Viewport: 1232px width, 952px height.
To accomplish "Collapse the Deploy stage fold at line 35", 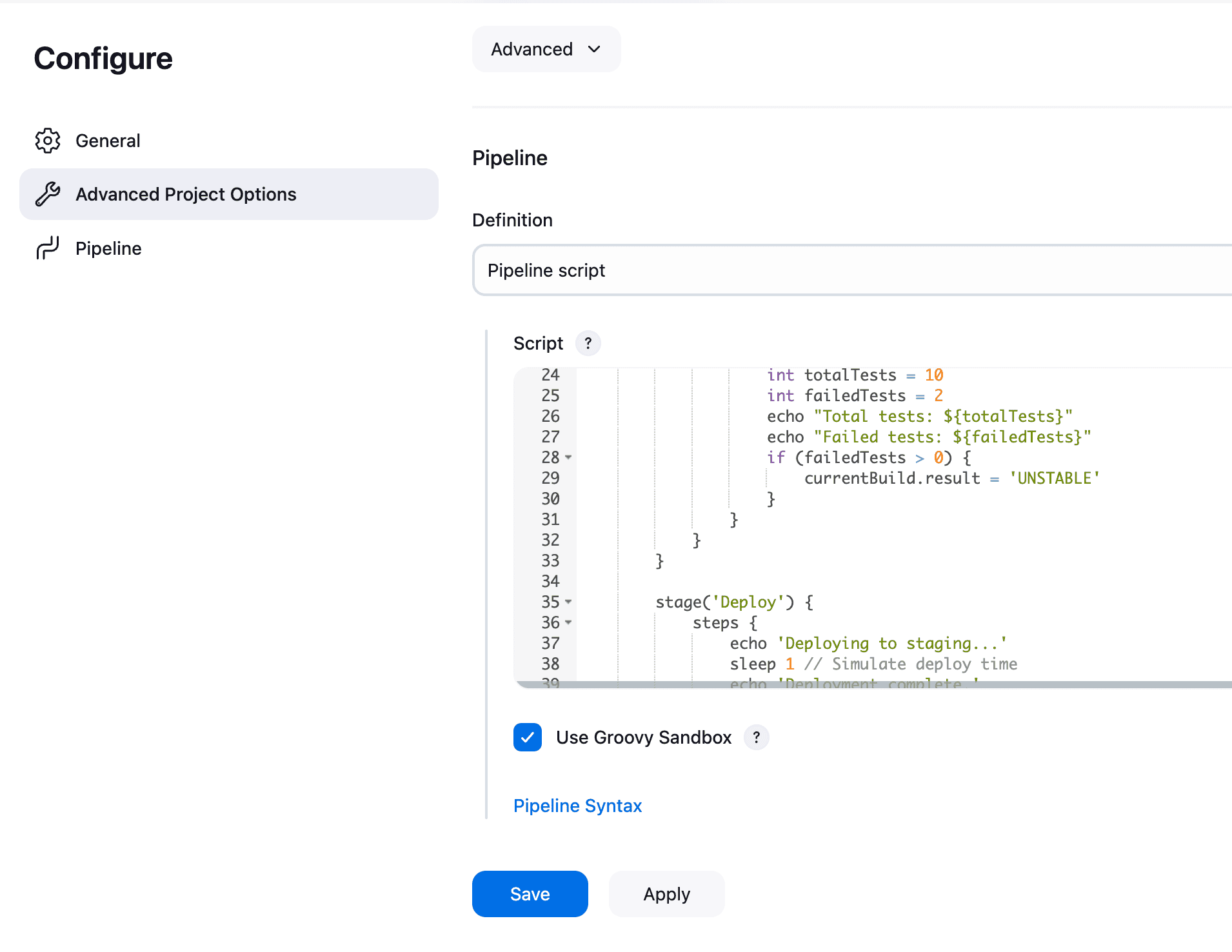I will (568, 602).
